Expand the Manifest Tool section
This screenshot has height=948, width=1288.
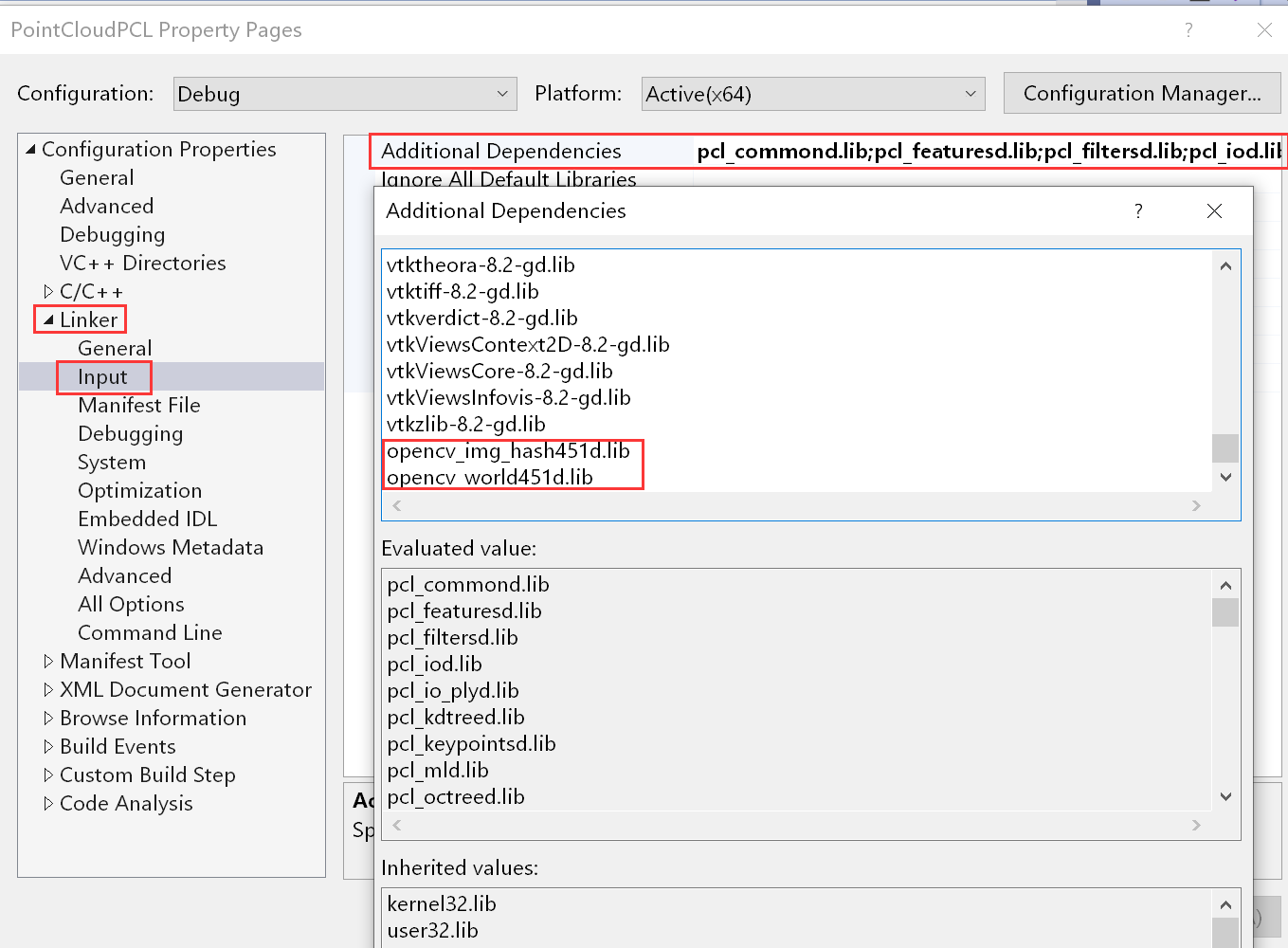[x=49, y=661]
